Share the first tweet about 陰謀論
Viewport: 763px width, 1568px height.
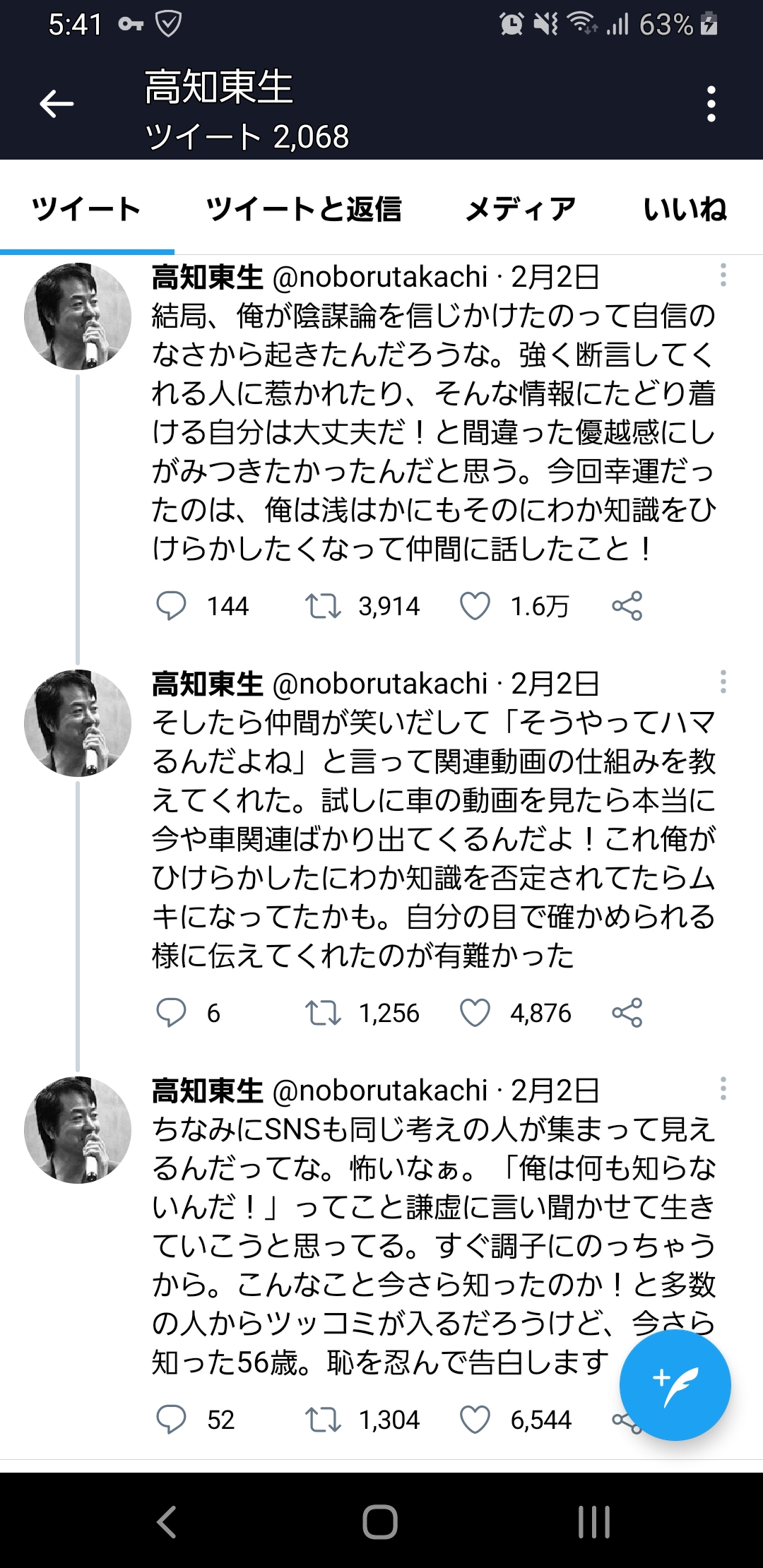click(627, 606)
